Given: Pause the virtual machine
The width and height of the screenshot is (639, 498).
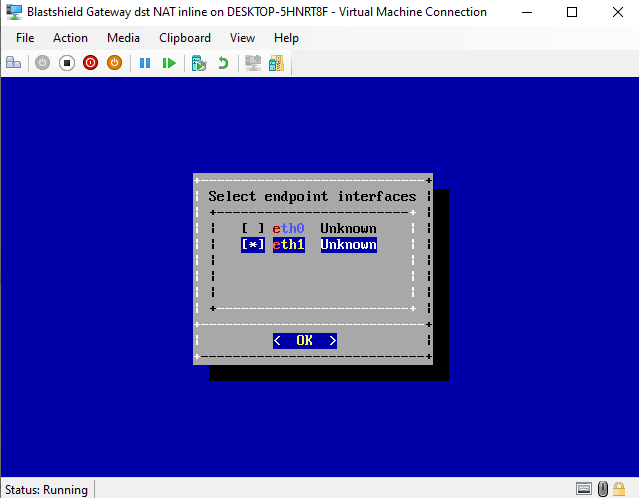Looking at the screenshot, I should [145, 63].
